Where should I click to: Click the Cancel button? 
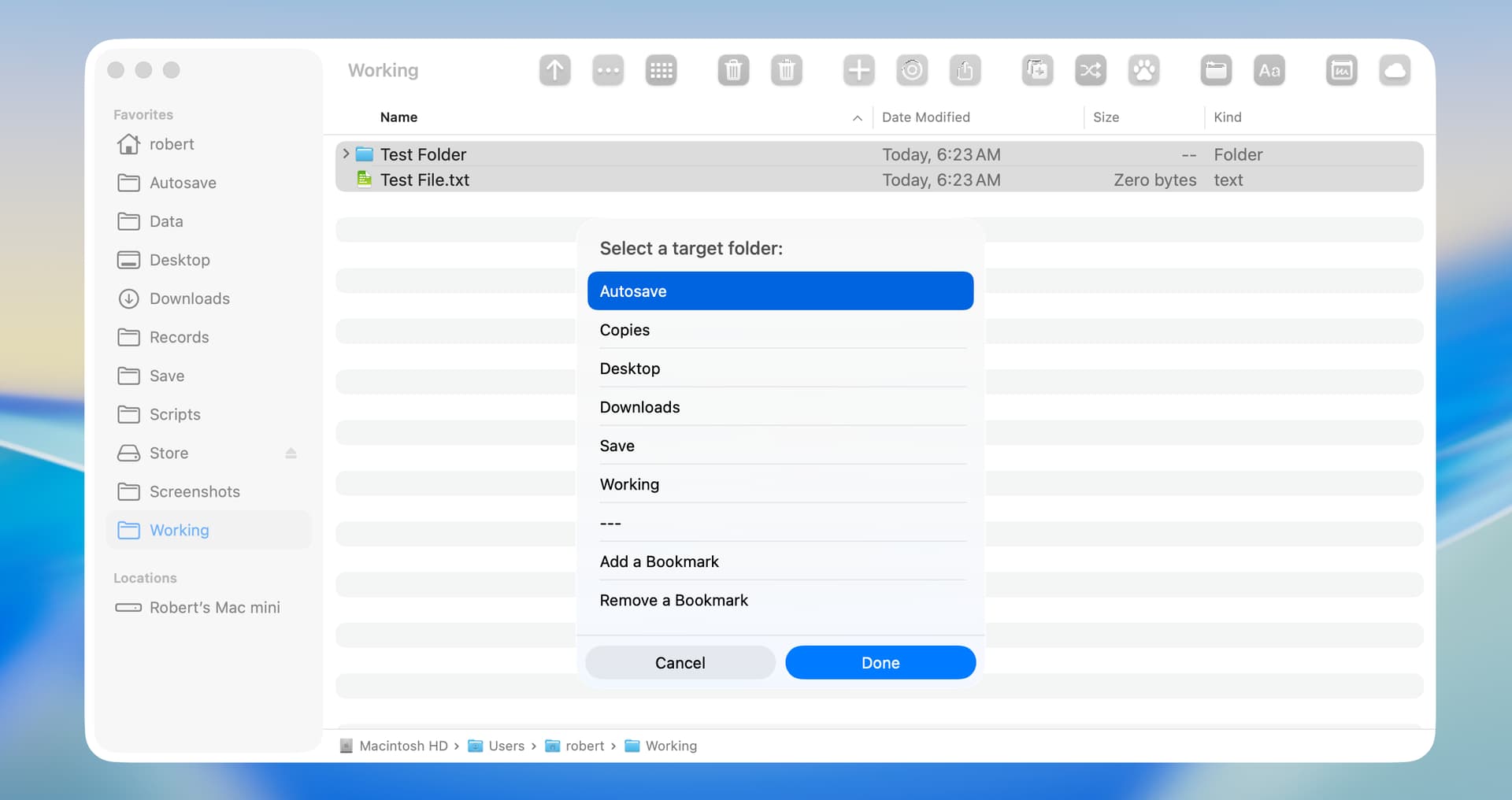(680, 663)
